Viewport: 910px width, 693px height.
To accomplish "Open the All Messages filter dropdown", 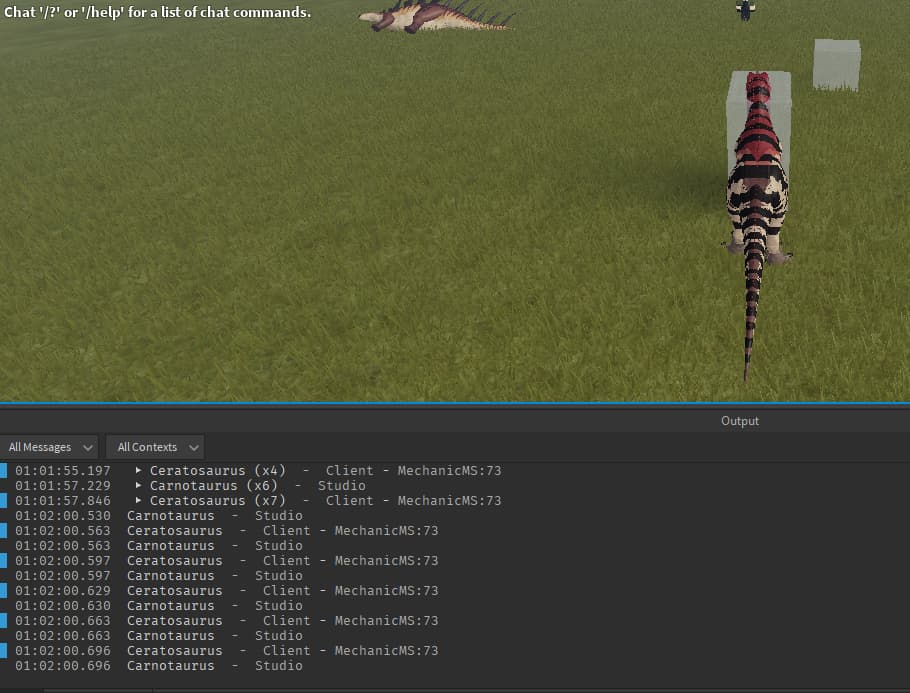I will point(49,446).
